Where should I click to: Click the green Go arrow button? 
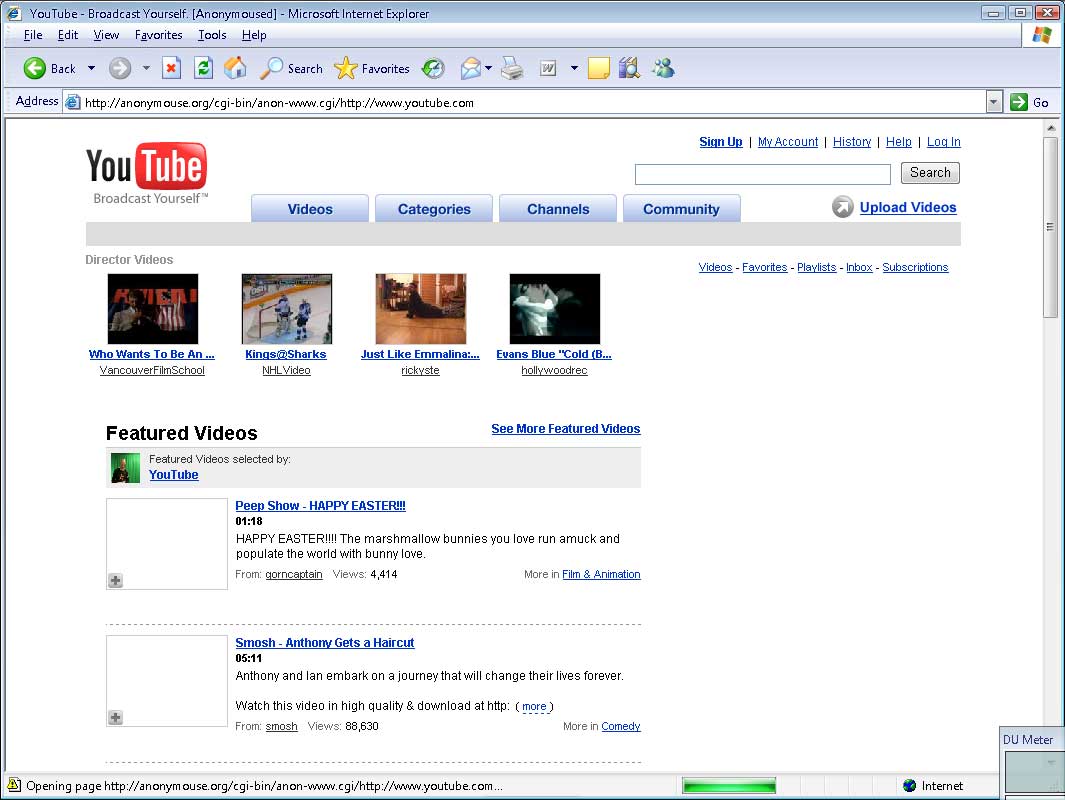[1018, 103]
